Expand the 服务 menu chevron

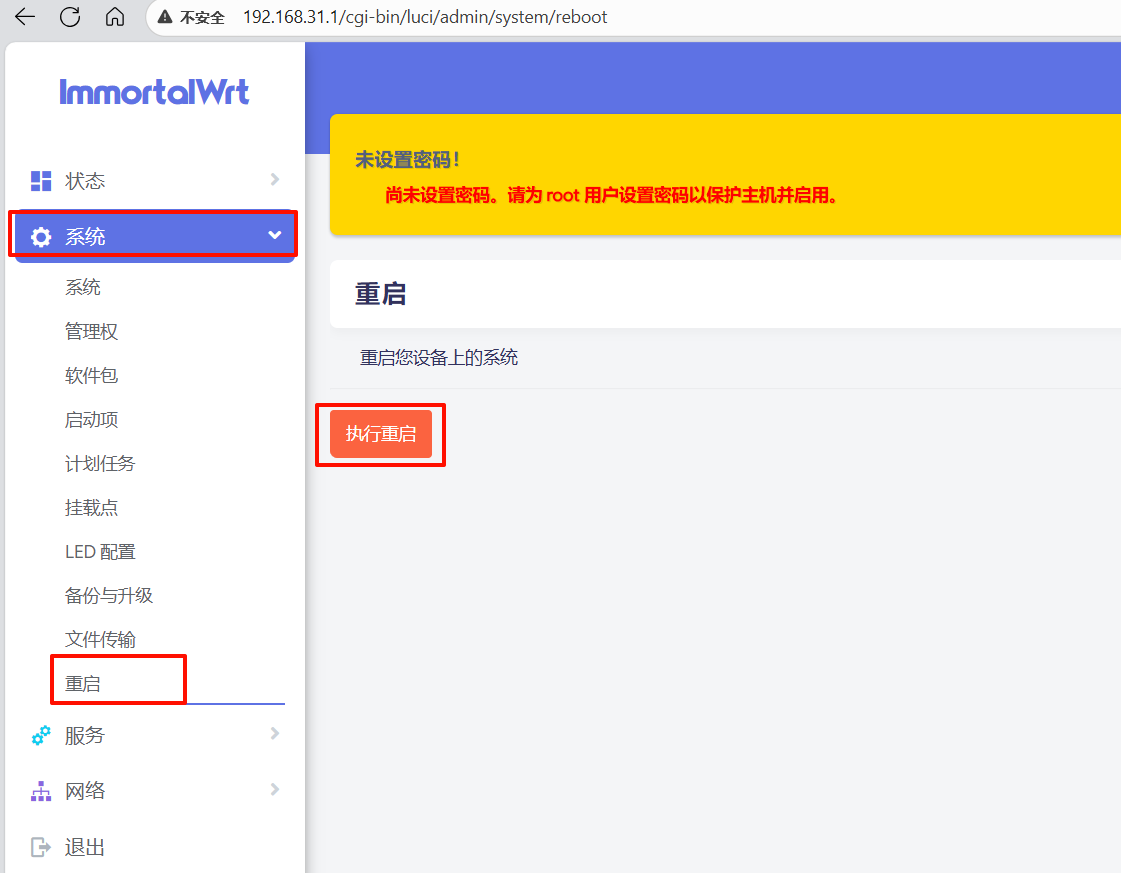click(x=275, y=734)
